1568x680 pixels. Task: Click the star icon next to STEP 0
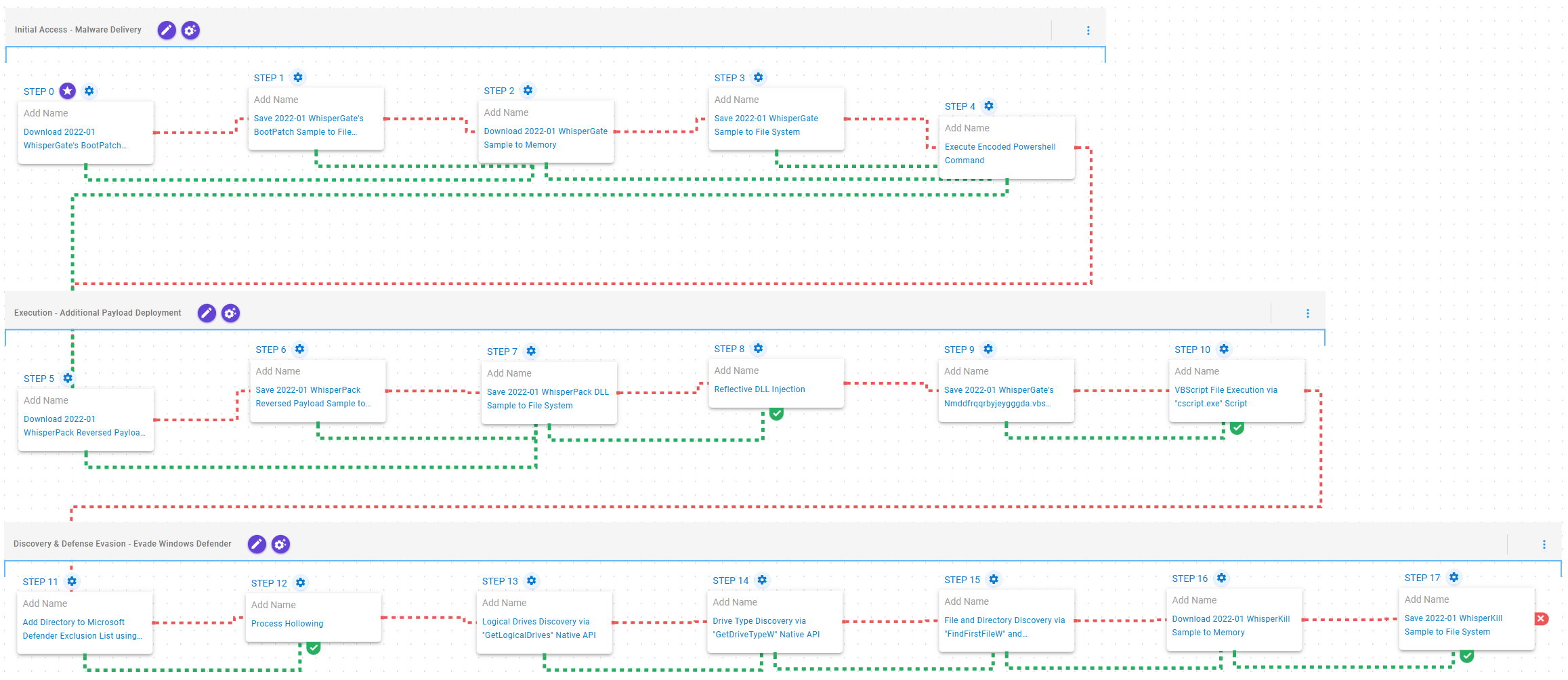(68, 91)
